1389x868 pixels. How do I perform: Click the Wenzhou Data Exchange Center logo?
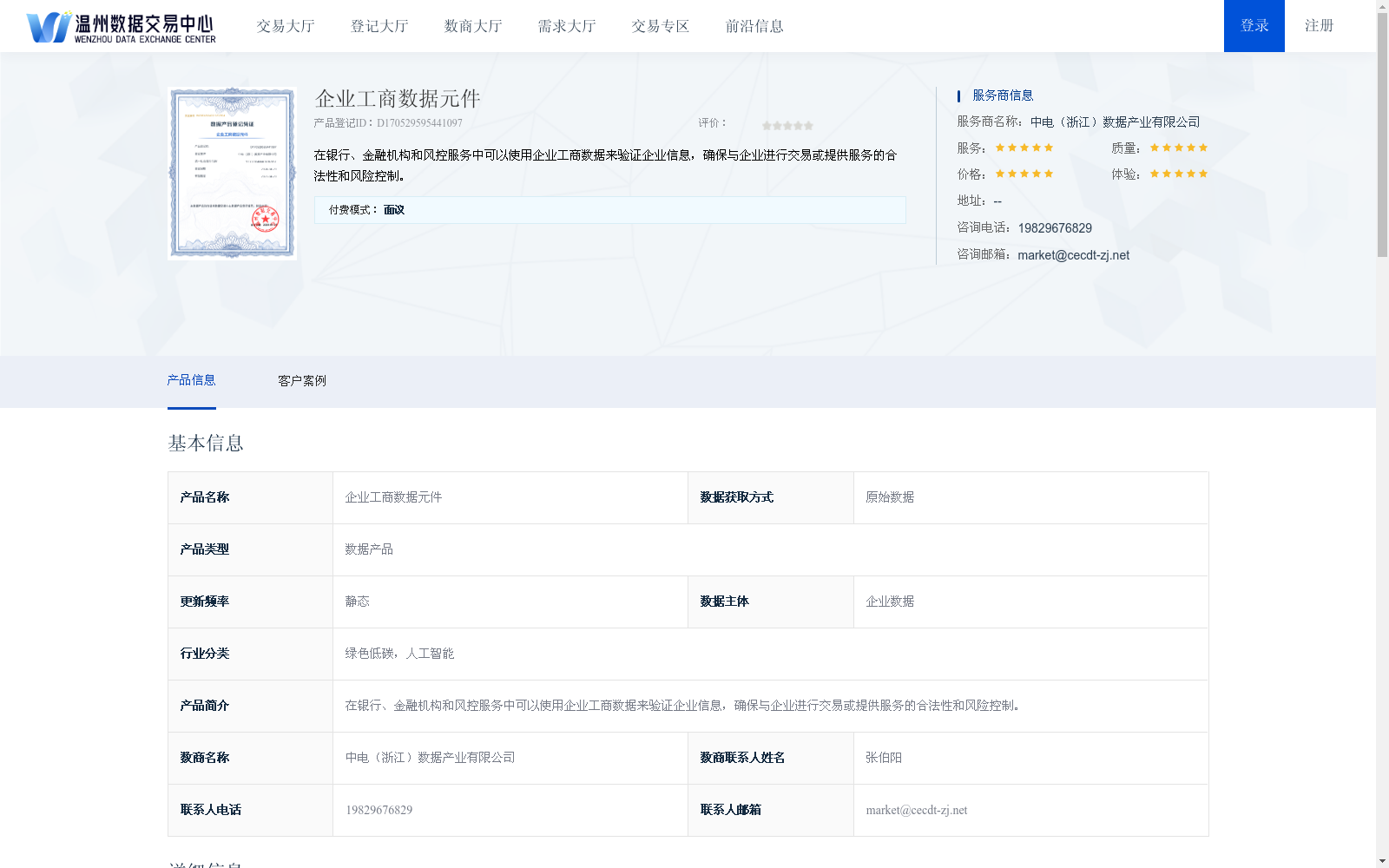[121, 27]
